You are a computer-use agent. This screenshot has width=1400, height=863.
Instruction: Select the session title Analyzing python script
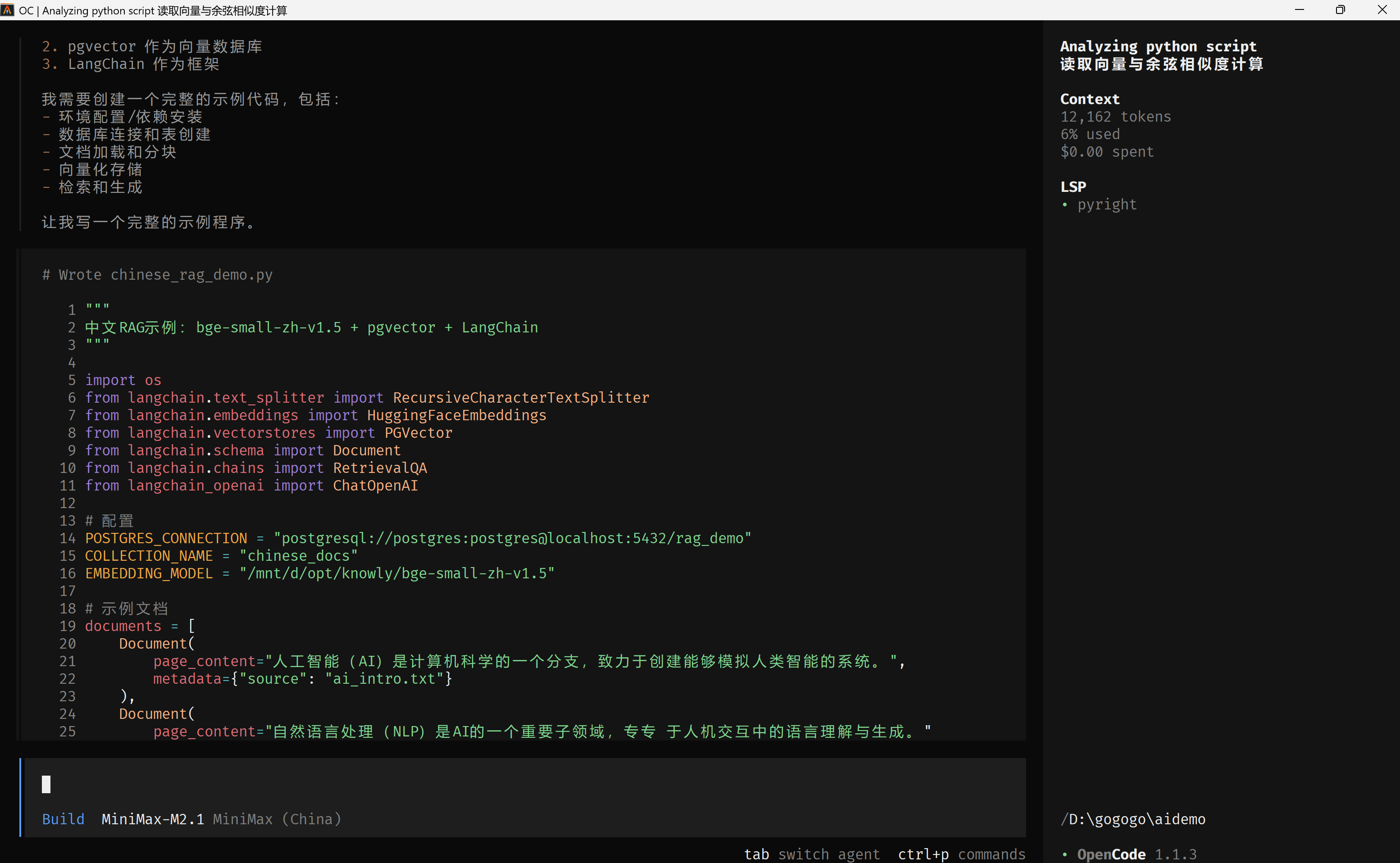click(1158, 46)
